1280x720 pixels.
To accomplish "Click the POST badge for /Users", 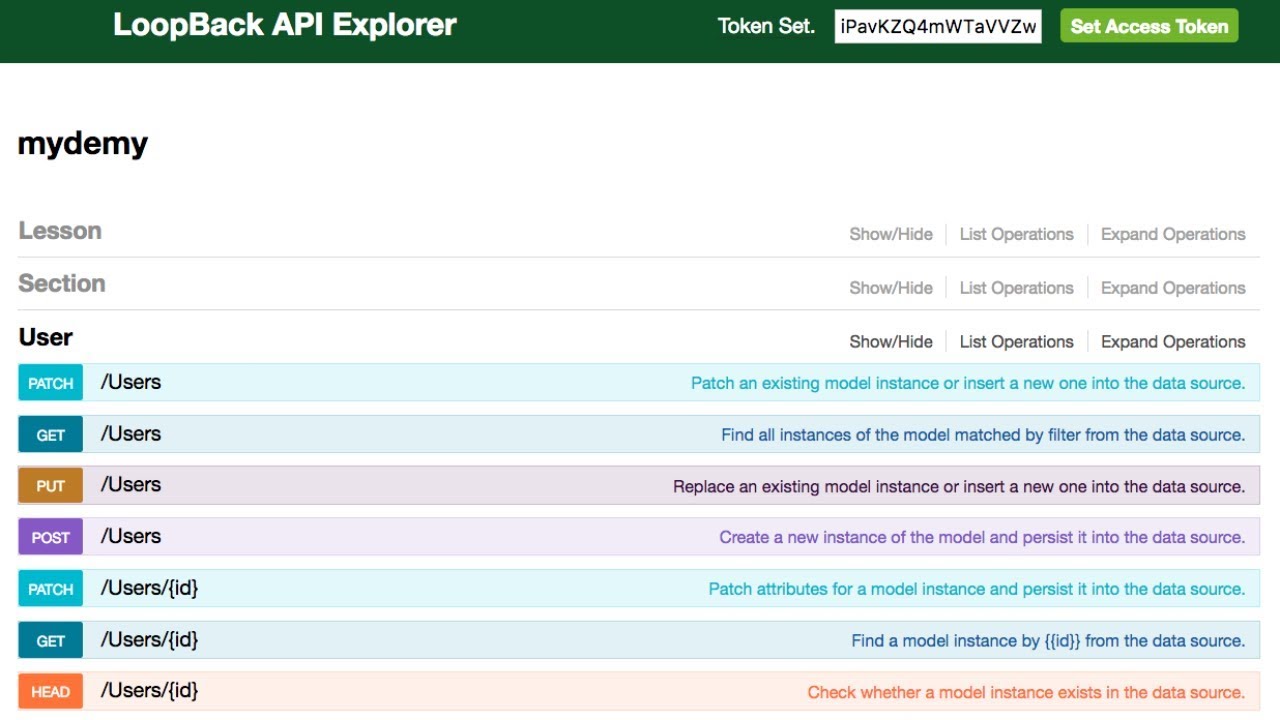I will coord(50,537).
